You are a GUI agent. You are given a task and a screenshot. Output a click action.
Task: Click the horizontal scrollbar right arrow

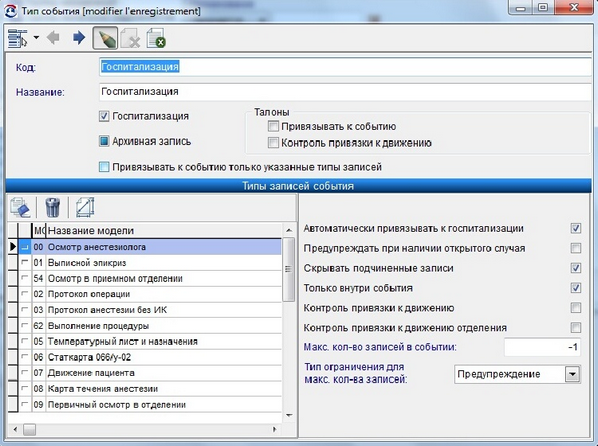point(274,430)
